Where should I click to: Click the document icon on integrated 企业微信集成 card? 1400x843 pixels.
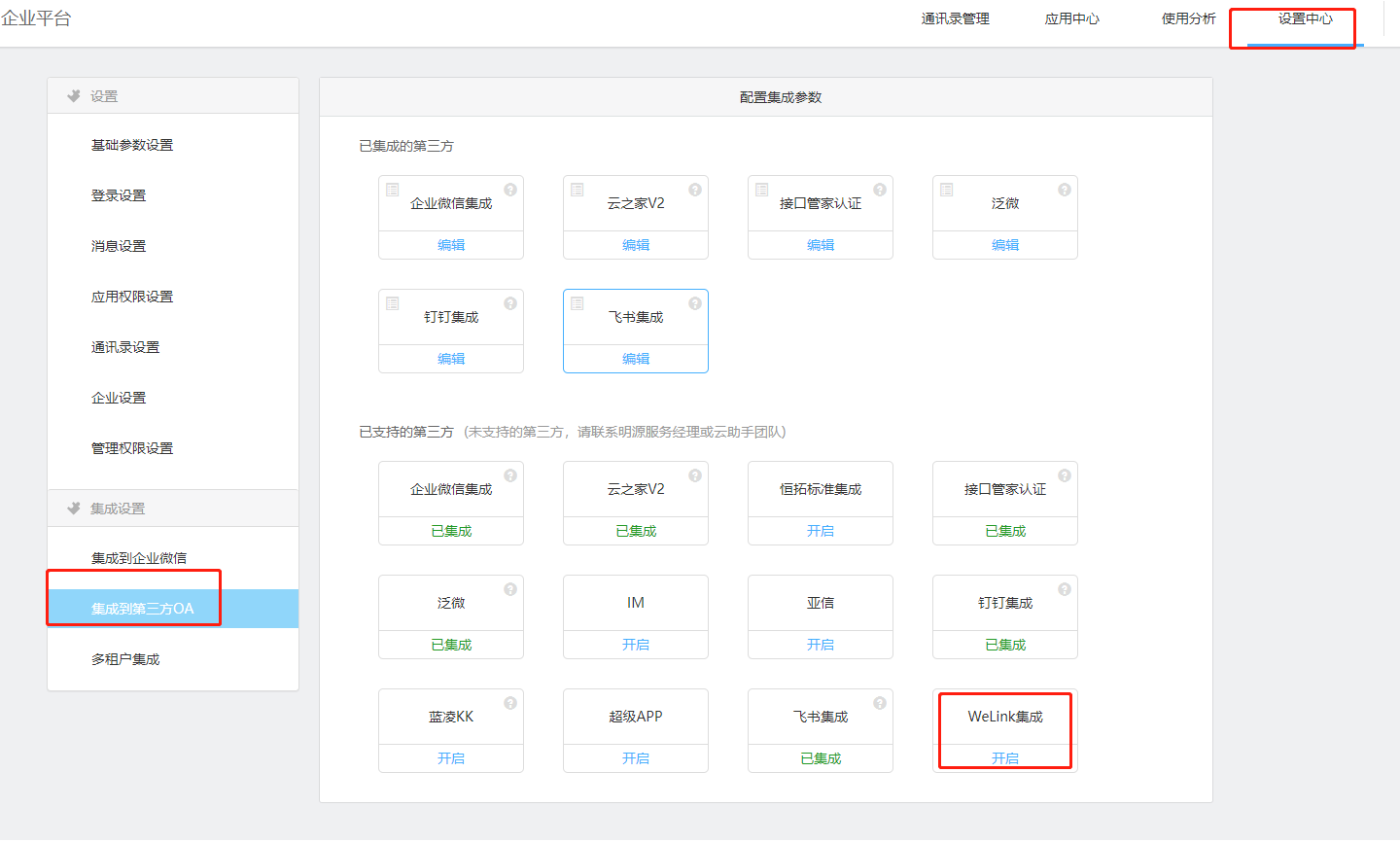(393, 190)
